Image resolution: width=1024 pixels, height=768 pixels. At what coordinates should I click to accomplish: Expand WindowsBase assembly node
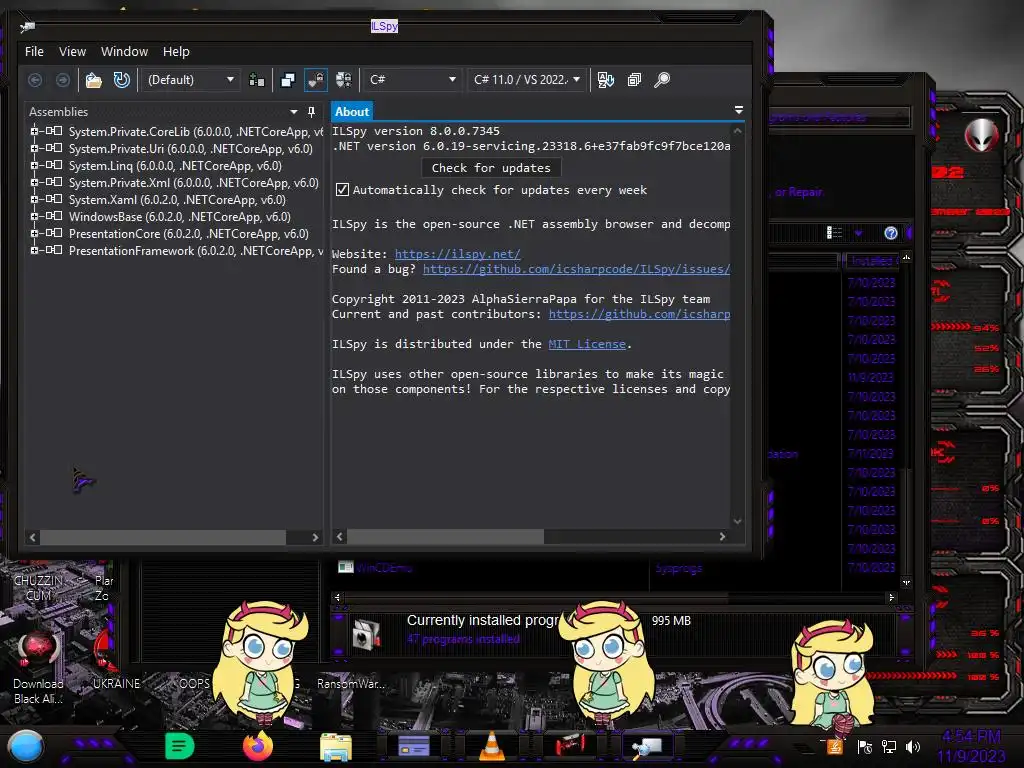pos(34,216)
